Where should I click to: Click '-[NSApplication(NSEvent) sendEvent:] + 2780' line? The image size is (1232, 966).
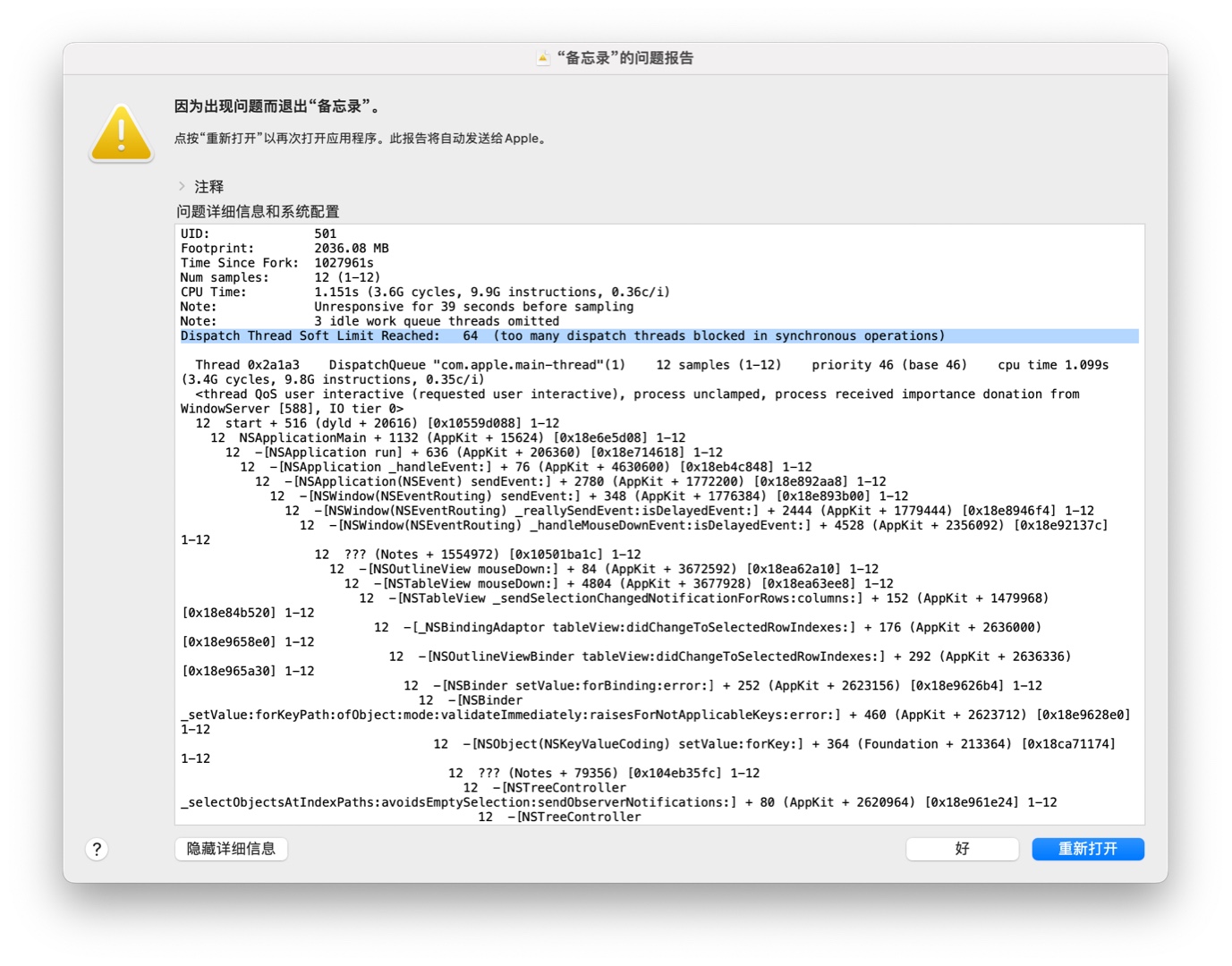click(x=571, y=481)
